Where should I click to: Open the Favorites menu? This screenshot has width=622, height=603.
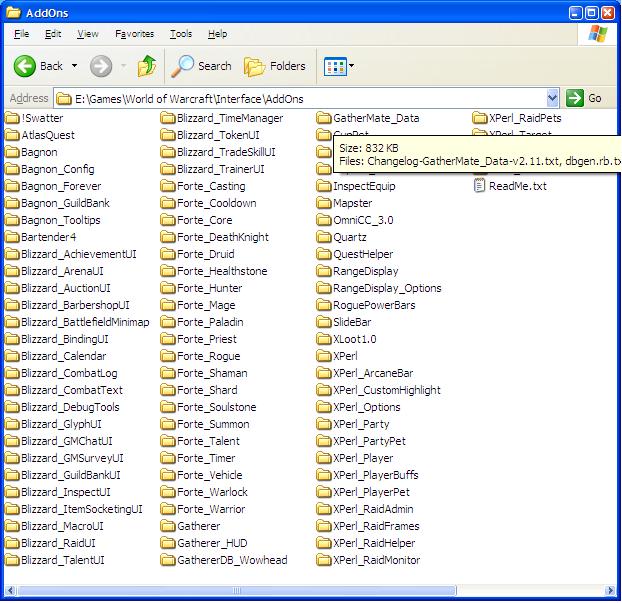[134, 34]
